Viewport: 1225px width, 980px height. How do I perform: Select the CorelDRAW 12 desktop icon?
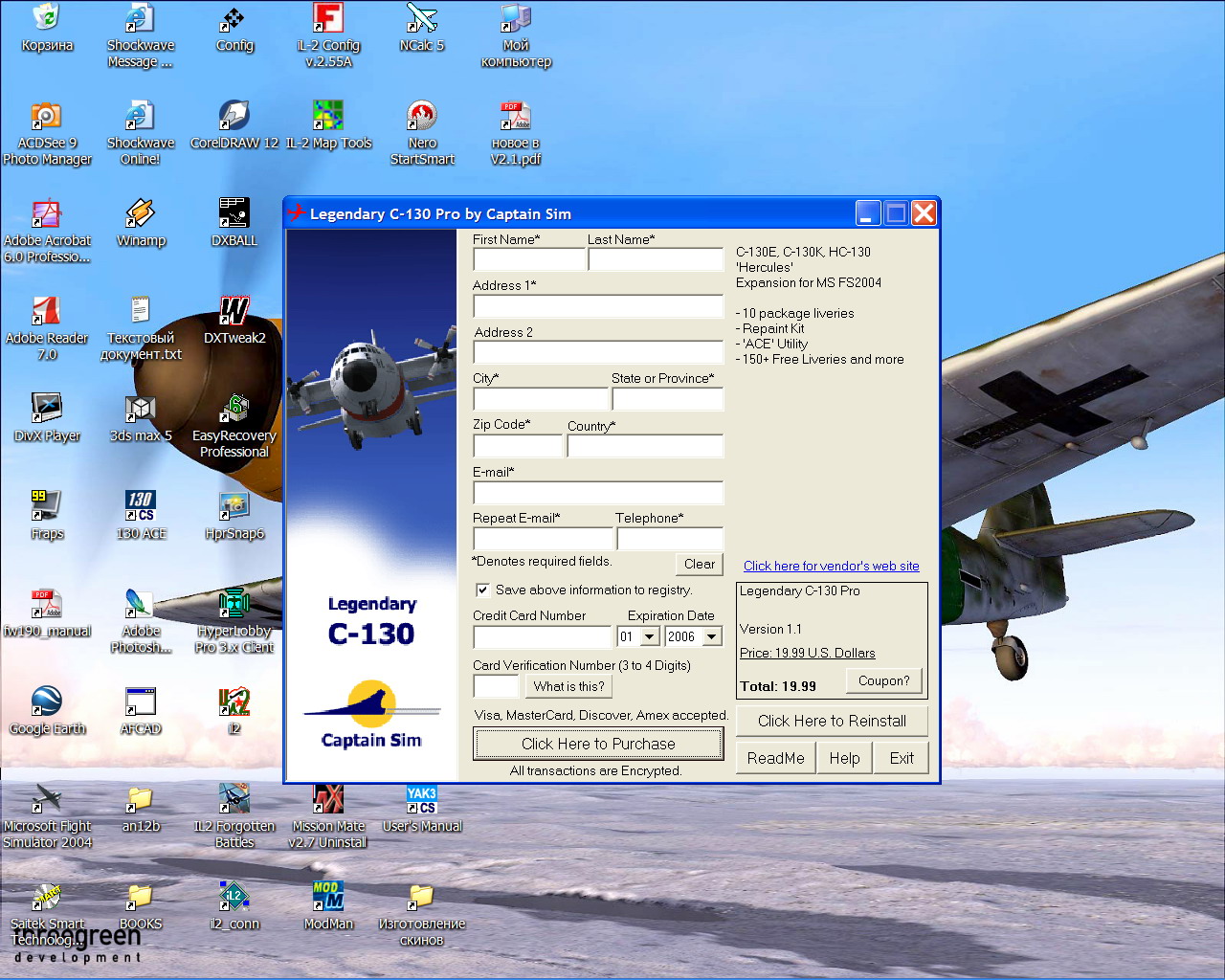(234, 117)
